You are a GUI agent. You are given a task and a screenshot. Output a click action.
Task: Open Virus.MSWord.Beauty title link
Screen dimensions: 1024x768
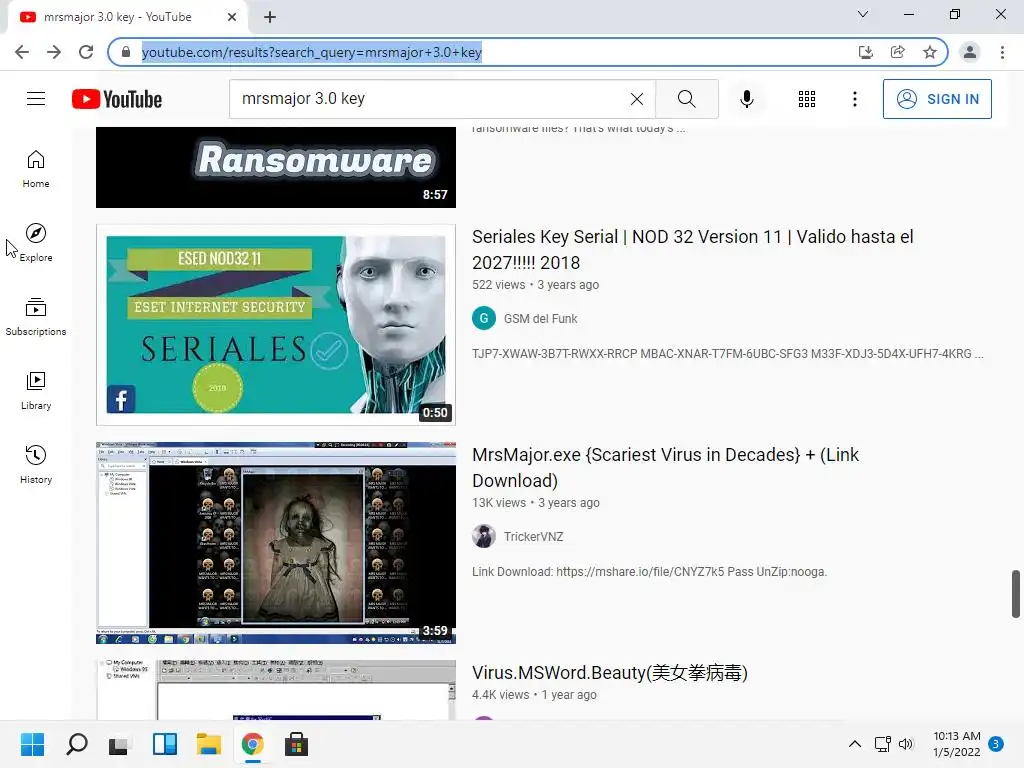(x=610, y=673)
